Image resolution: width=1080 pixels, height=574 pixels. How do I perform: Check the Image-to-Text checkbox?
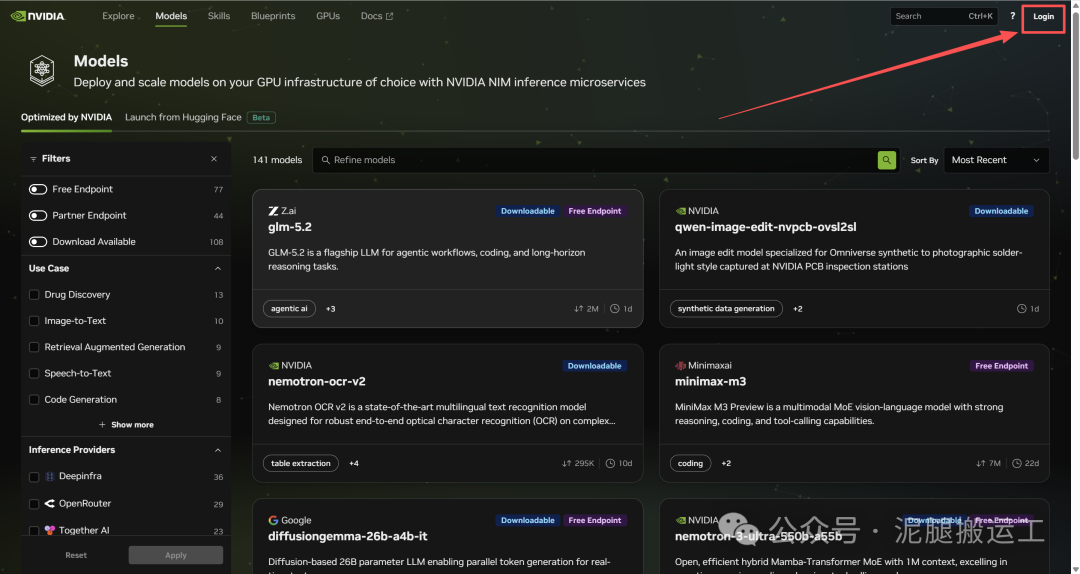(34, 320)
